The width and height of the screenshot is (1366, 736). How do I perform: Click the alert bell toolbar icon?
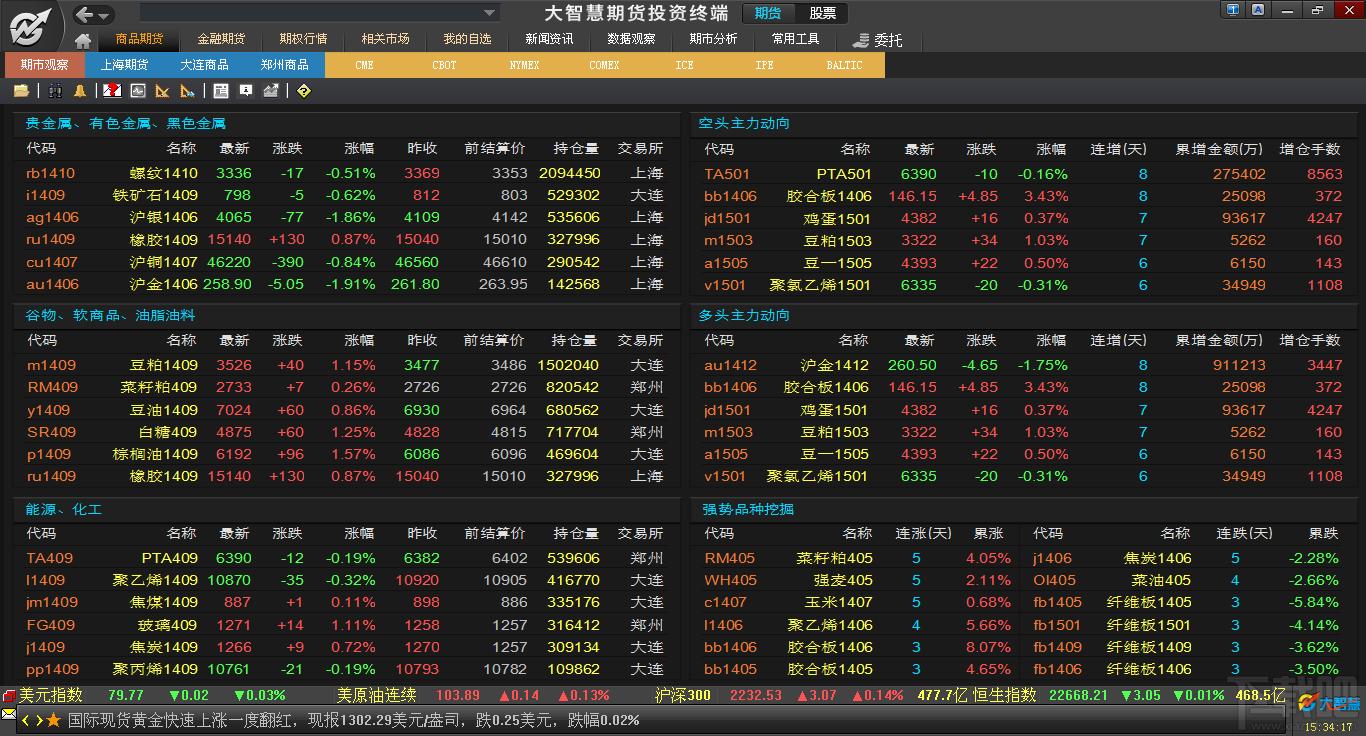(x=79, y=91)
